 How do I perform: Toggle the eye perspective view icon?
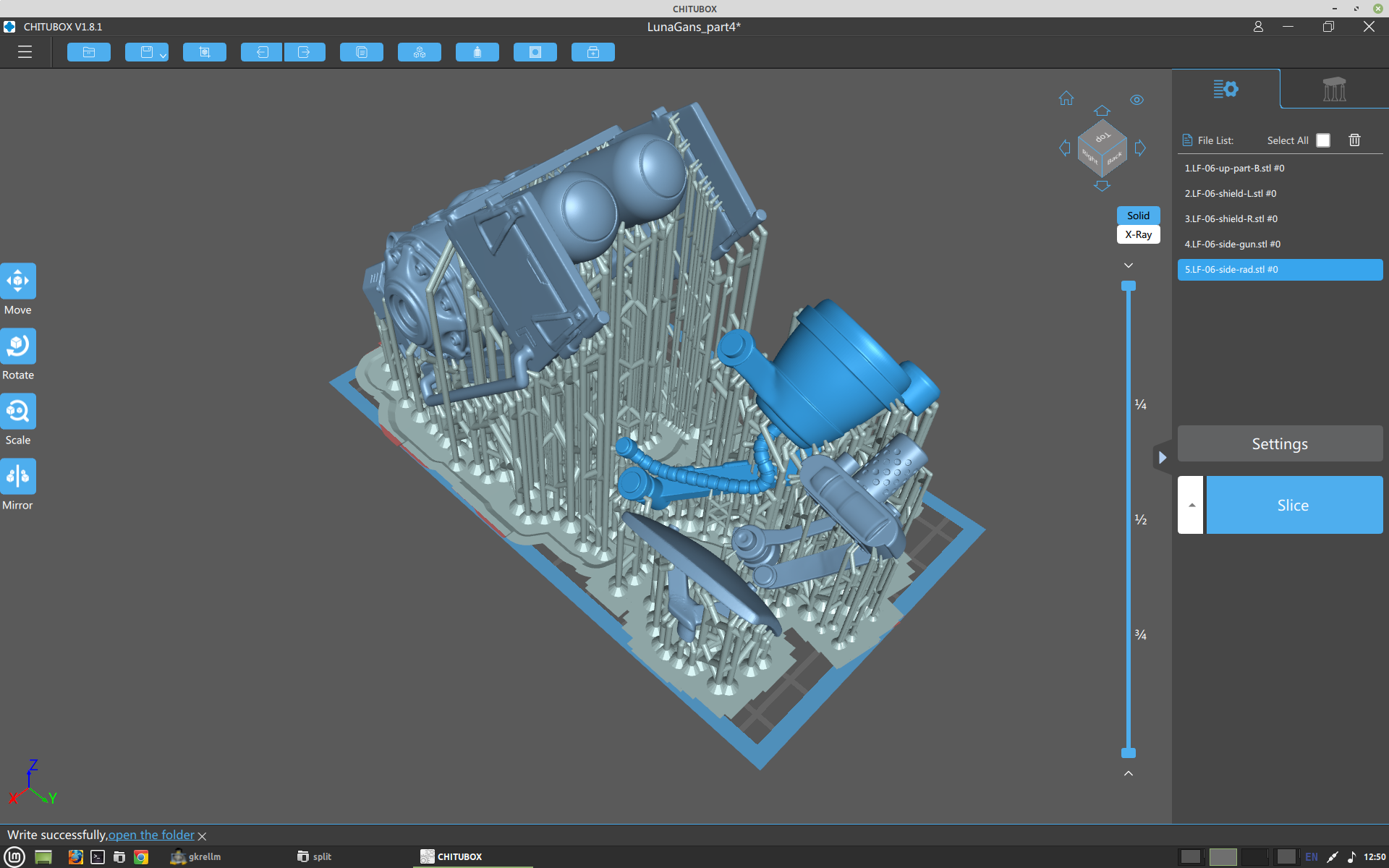[x=1137, y=100]
